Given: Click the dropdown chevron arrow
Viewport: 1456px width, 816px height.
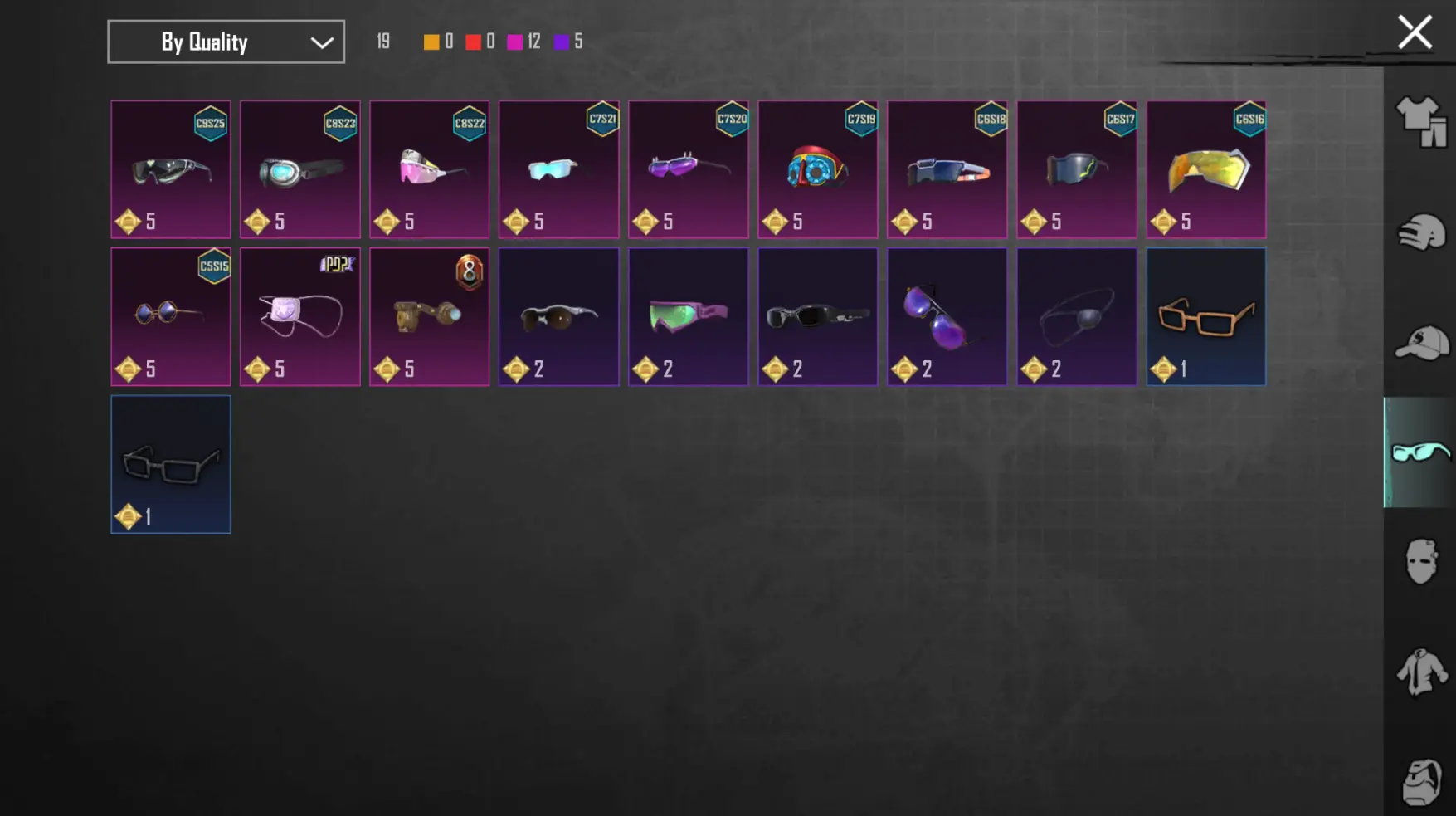Looking at the screenshot, I should point(322,42).
